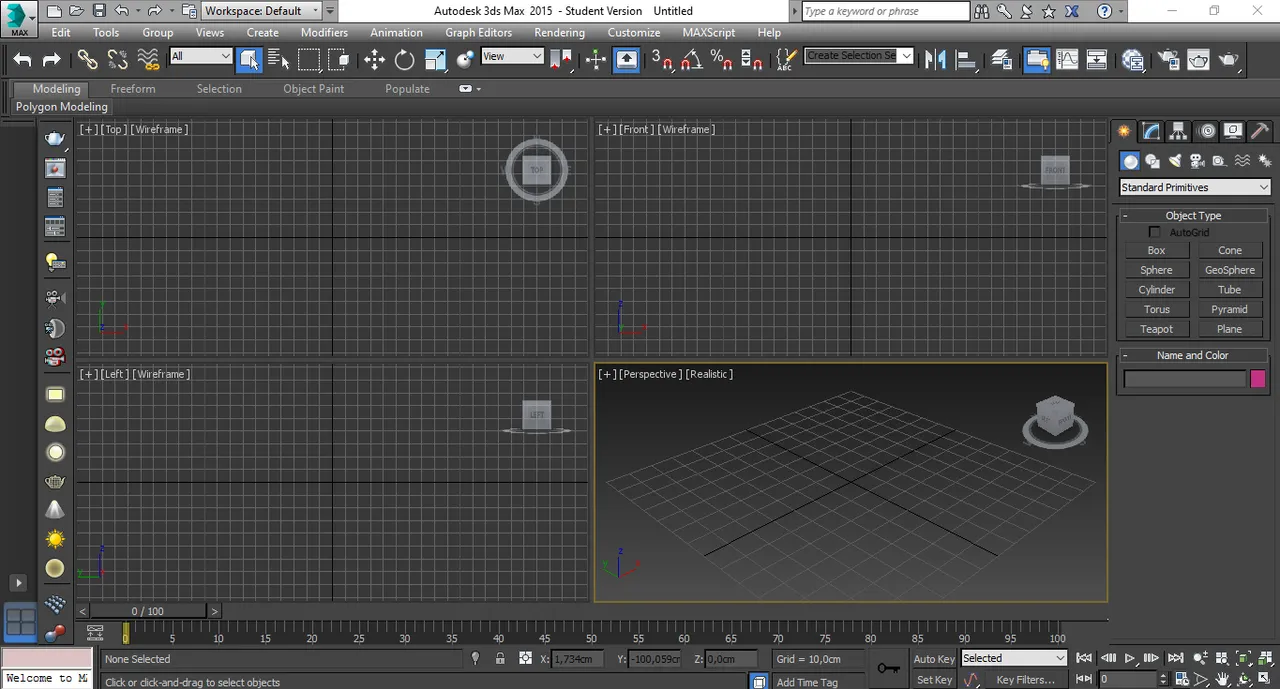Viewport: 1280px width, 689px height.
Task: Select the Uniform Scale tool
Action: click(435, 60)
